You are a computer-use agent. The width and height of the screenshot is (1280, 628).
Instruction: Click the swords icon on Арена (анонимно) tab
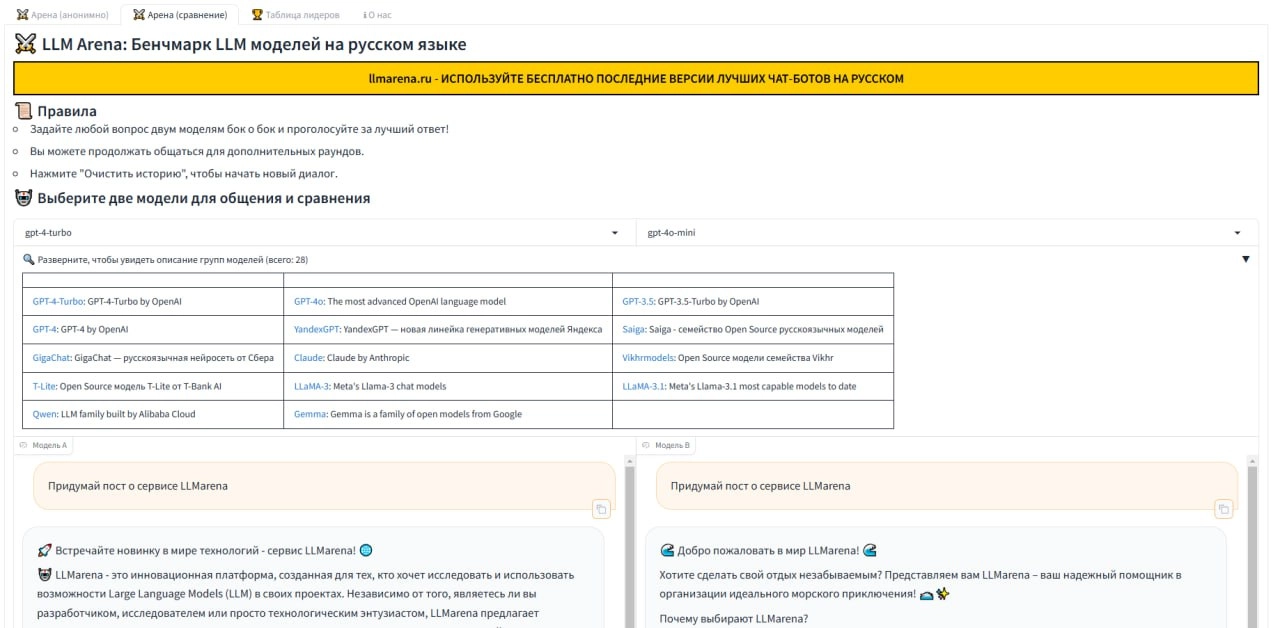tap(24, 15)
